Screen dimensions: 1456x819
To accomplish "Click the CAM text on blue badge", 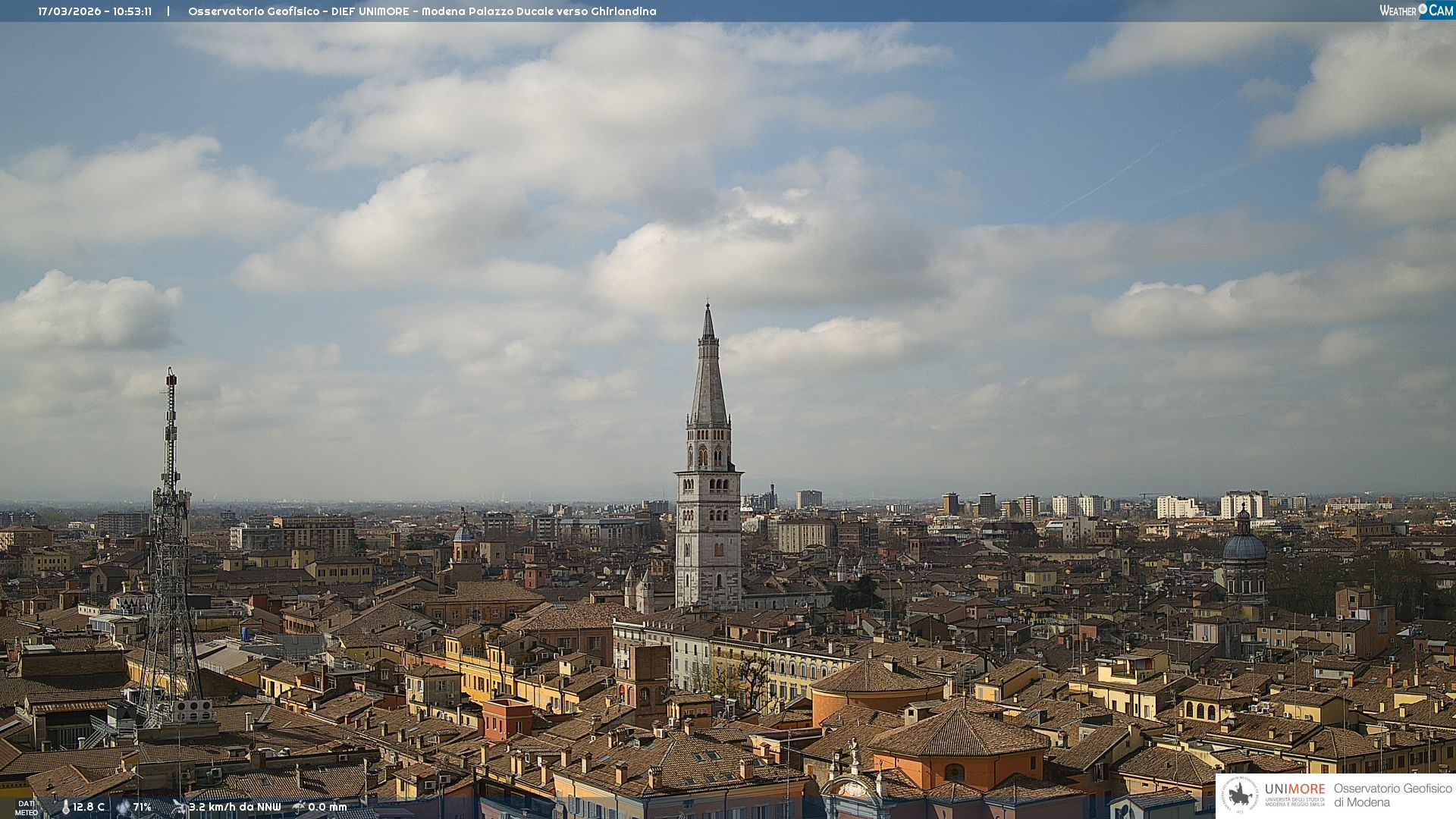I will tap(1440, 11).
